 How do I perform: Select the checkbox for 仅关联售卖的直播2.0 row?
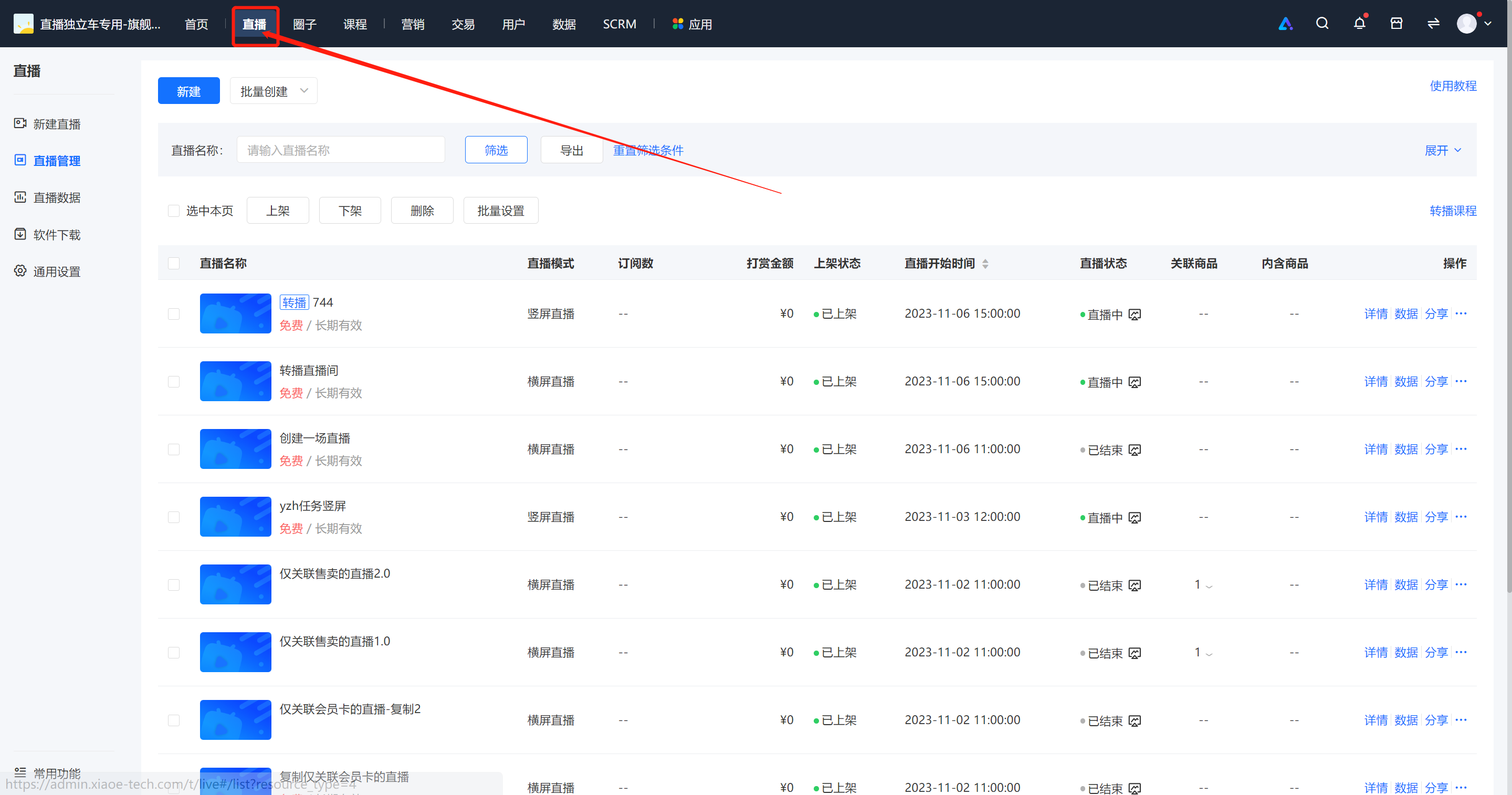point(174,585)
